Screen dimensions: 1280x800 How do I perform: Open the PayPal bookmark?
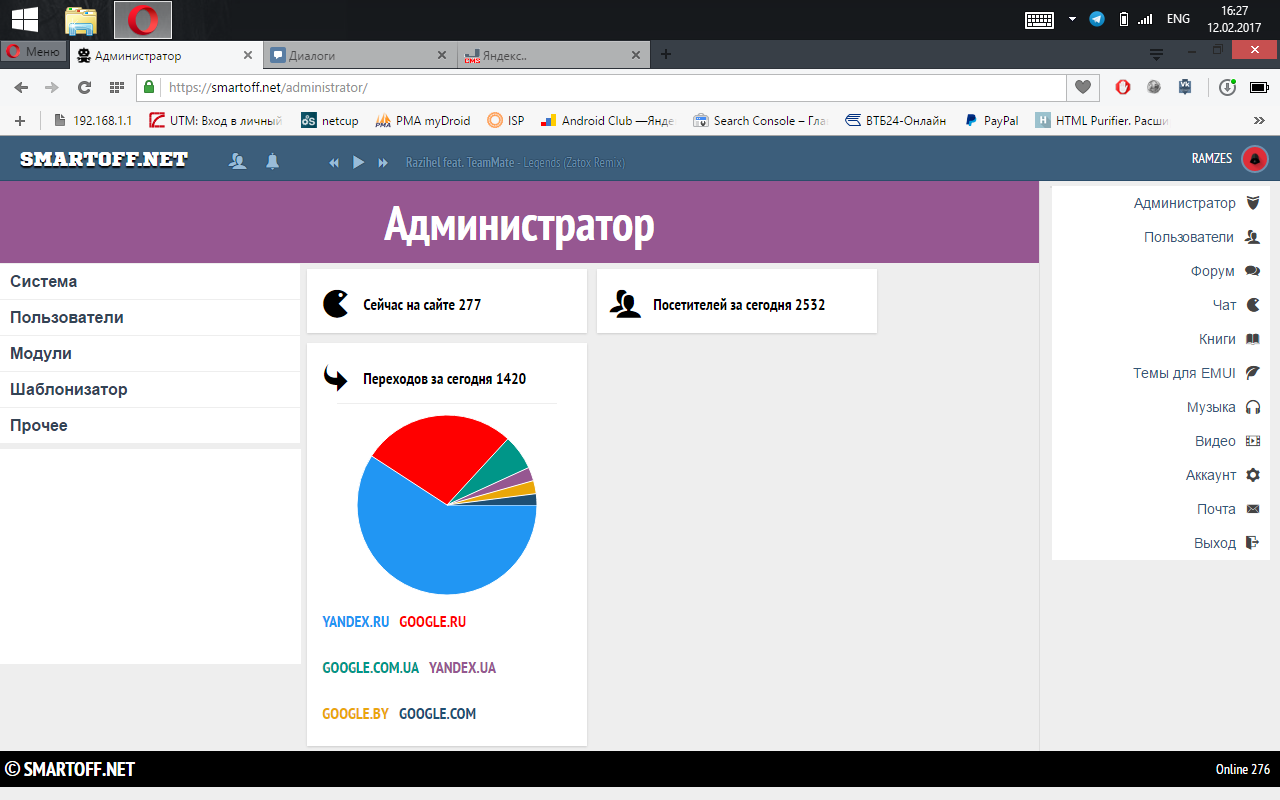point(991,121)
